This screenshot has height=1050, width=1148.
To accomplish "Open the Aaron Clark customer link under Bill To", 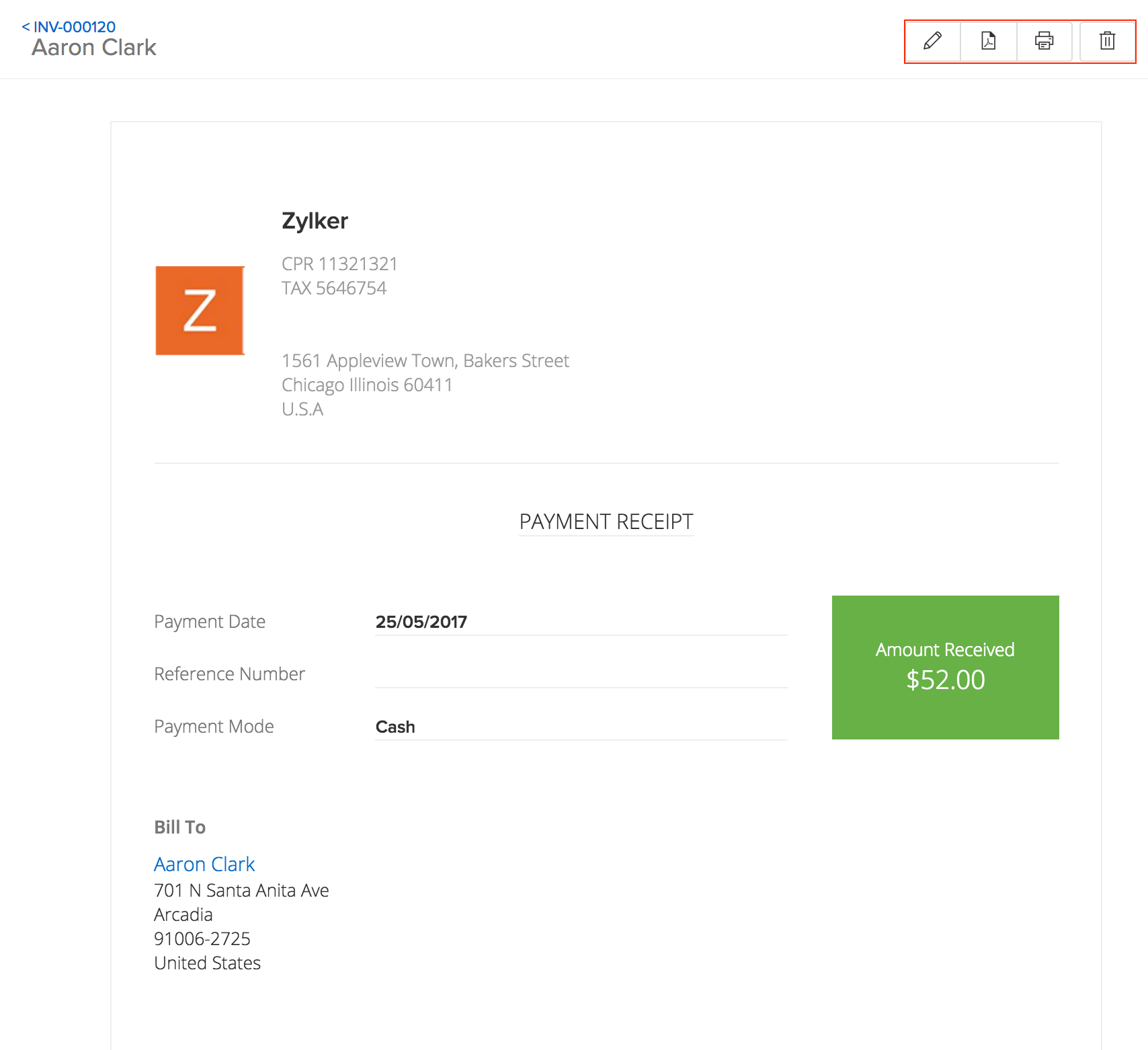I will click(204, 863).
